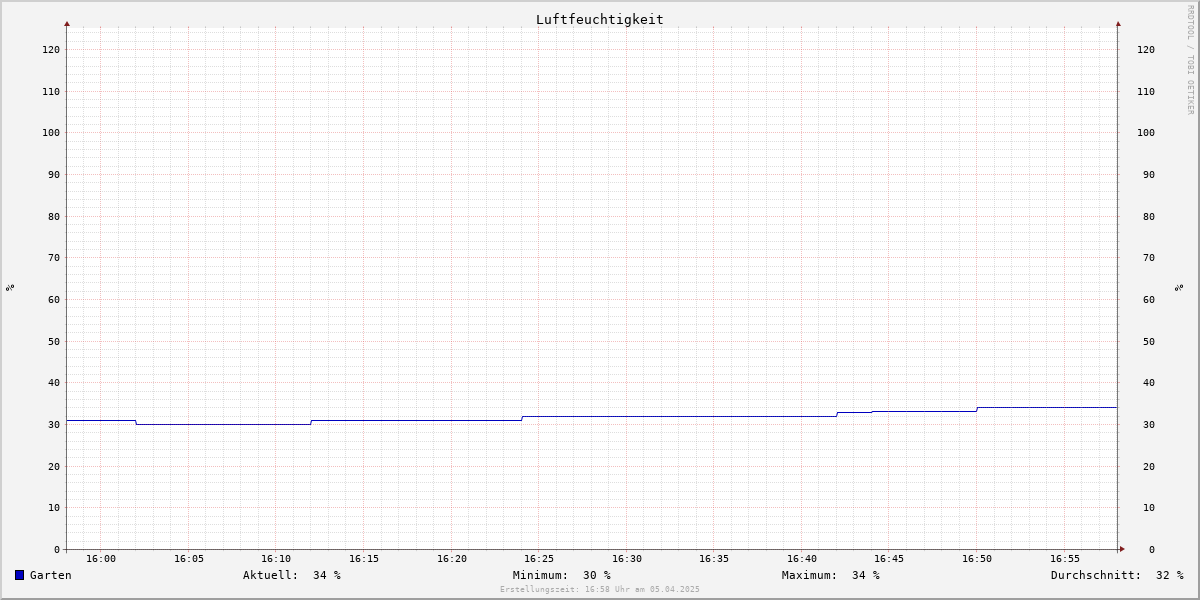The height and width of the screenshot is (600, 1200).
Task: Click the 16:05 time axis label
Action: (x=189, y=559)
